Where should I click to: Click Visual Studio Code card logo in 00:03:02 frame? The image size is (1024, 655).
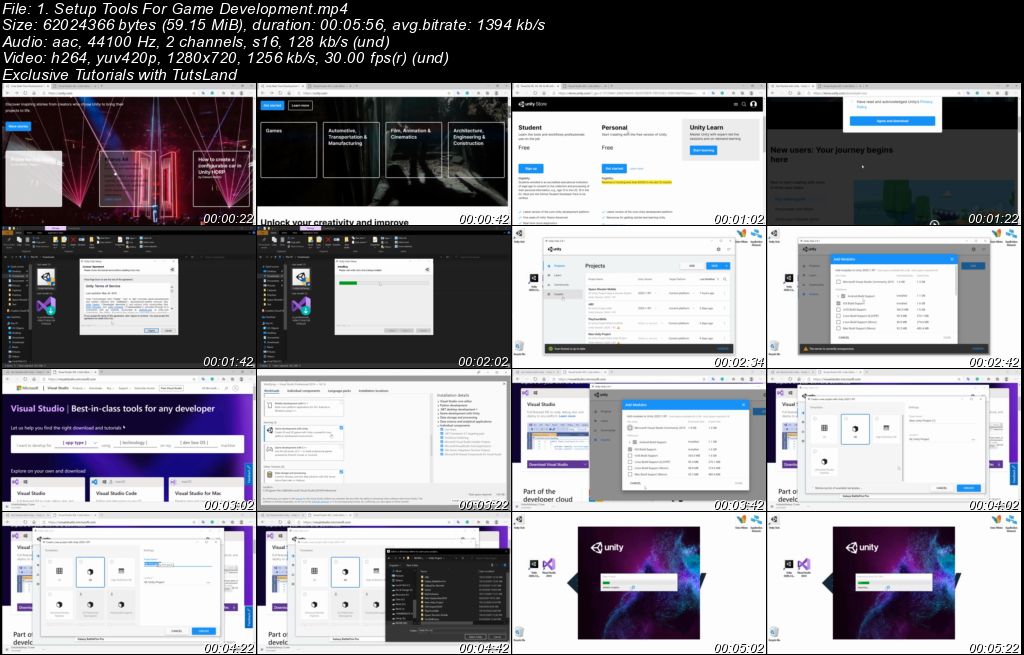[96, 482]
